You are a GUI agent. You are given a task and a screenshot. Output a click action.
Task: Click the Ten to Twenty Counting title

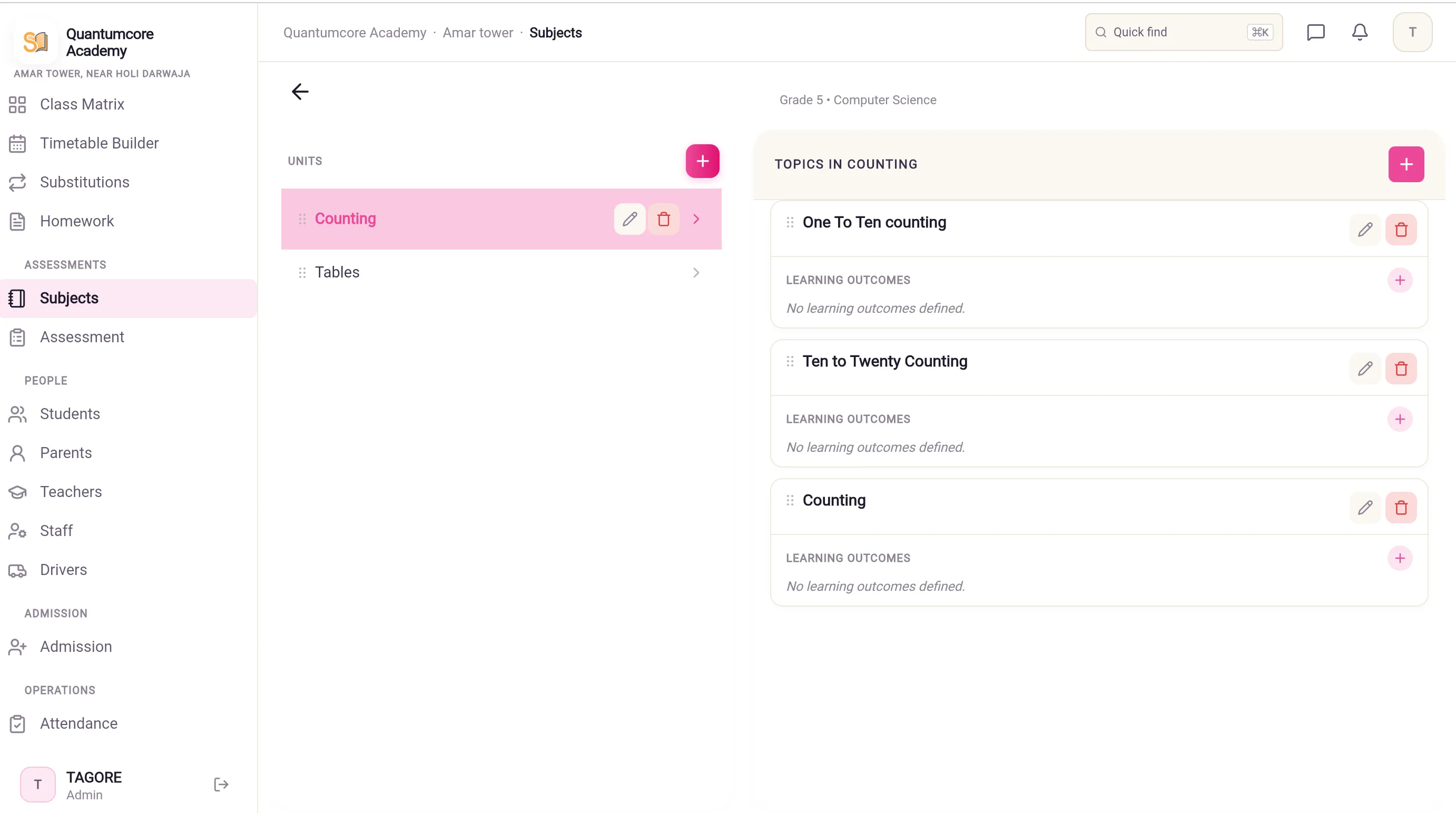[x=885, y=362]
